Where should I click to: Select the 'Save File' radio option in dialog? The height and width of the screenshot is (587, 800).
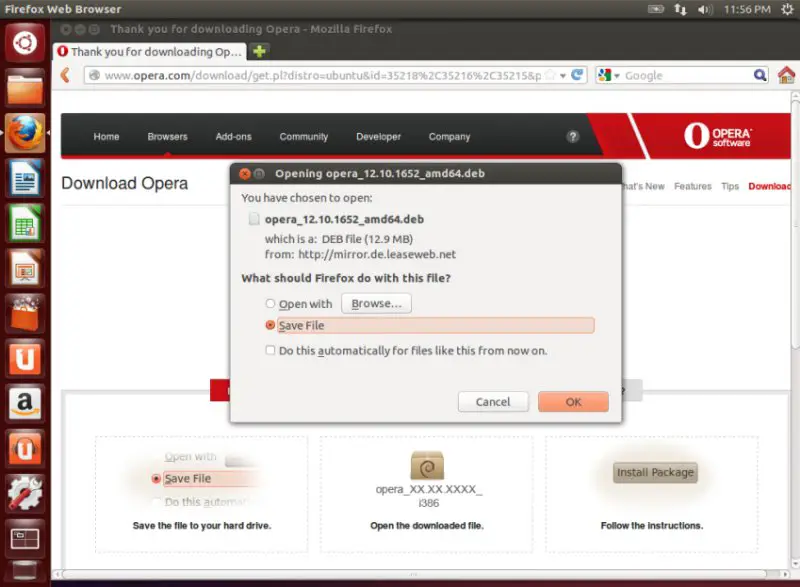[270, 325]
